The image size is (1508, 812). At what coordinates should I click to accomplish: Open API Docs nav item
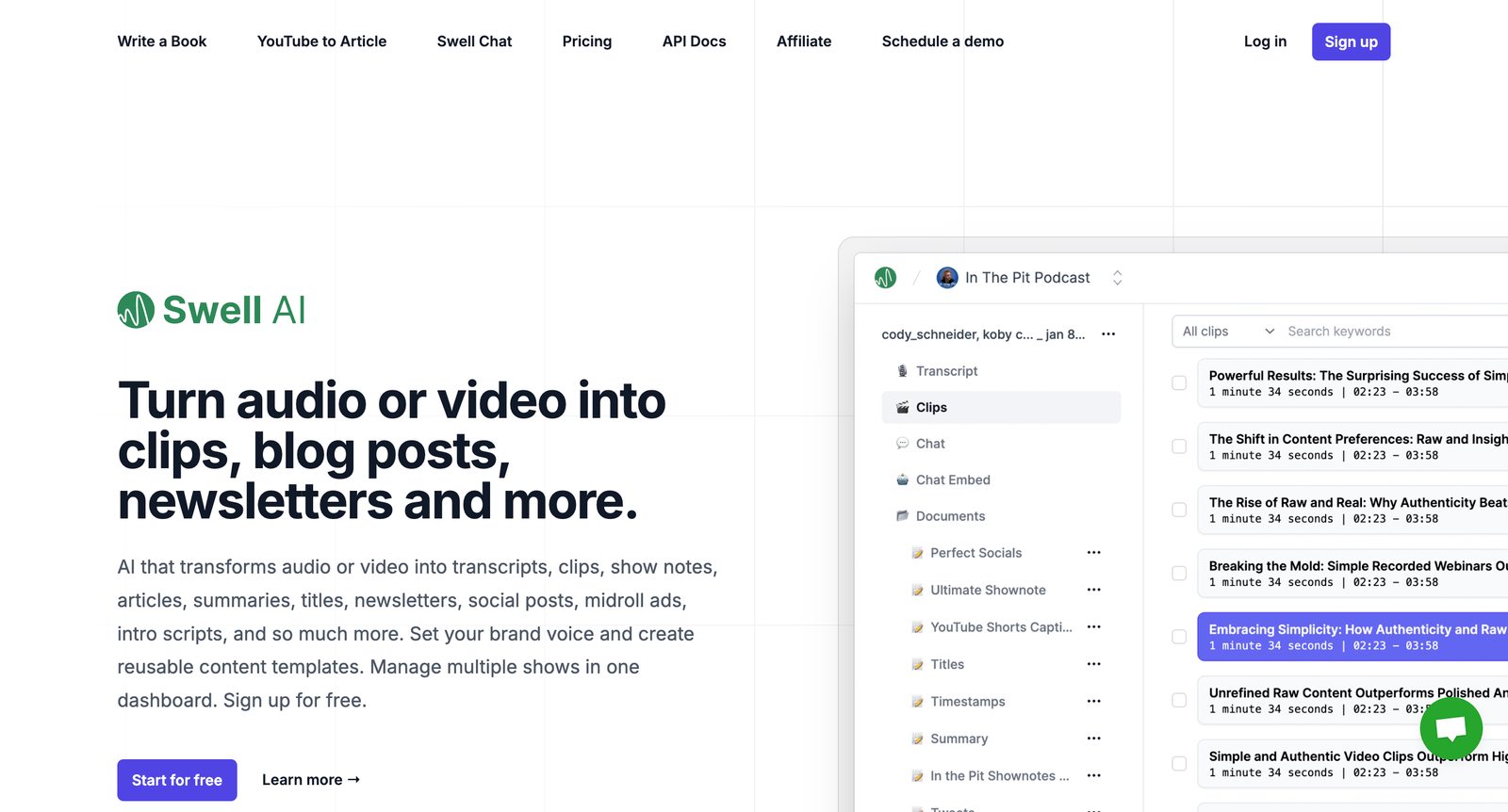(x=694, y=41)
